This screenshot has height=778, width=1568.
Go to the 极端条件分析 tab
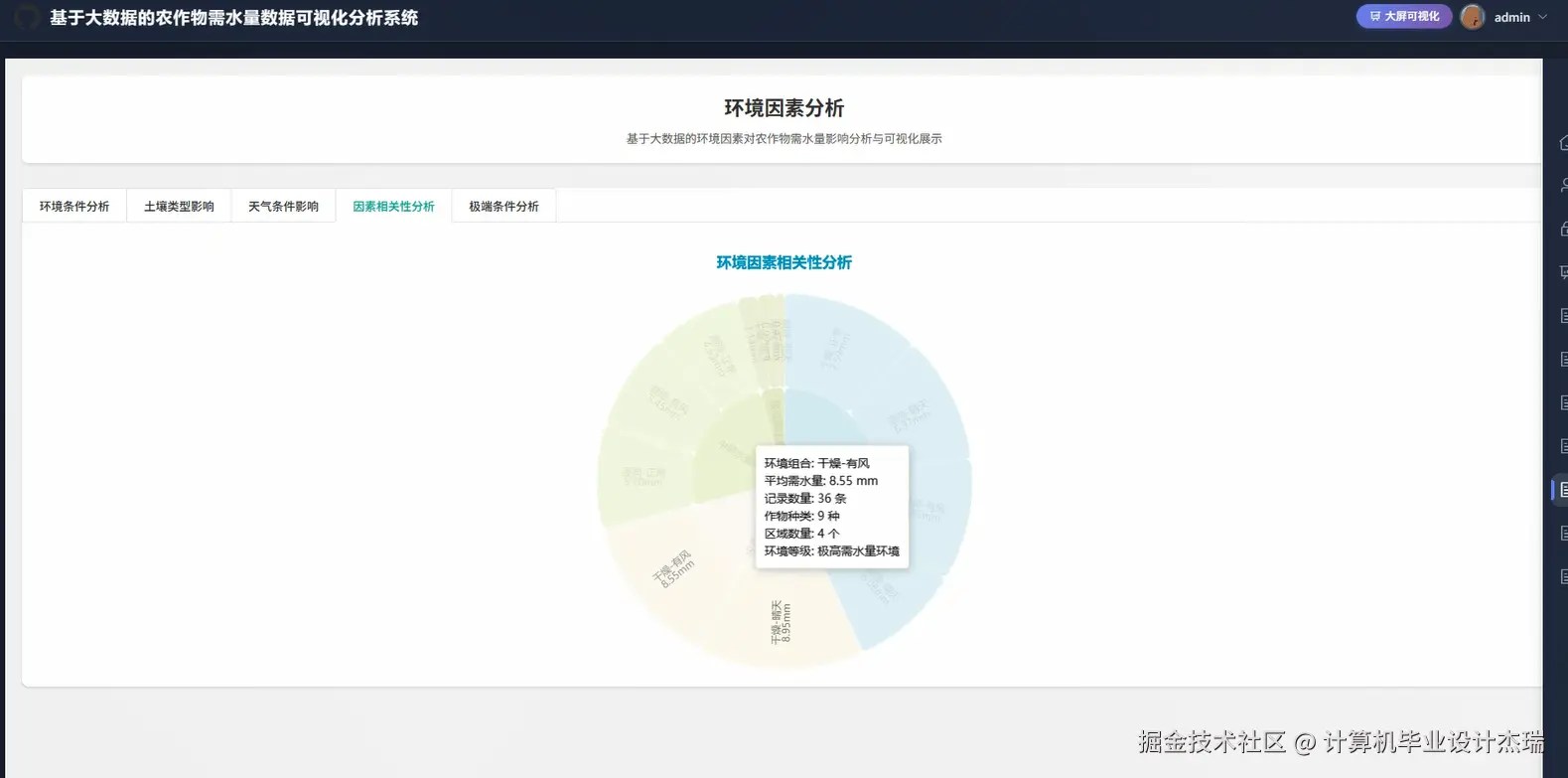pyautogui.click(x=503, y=206)
